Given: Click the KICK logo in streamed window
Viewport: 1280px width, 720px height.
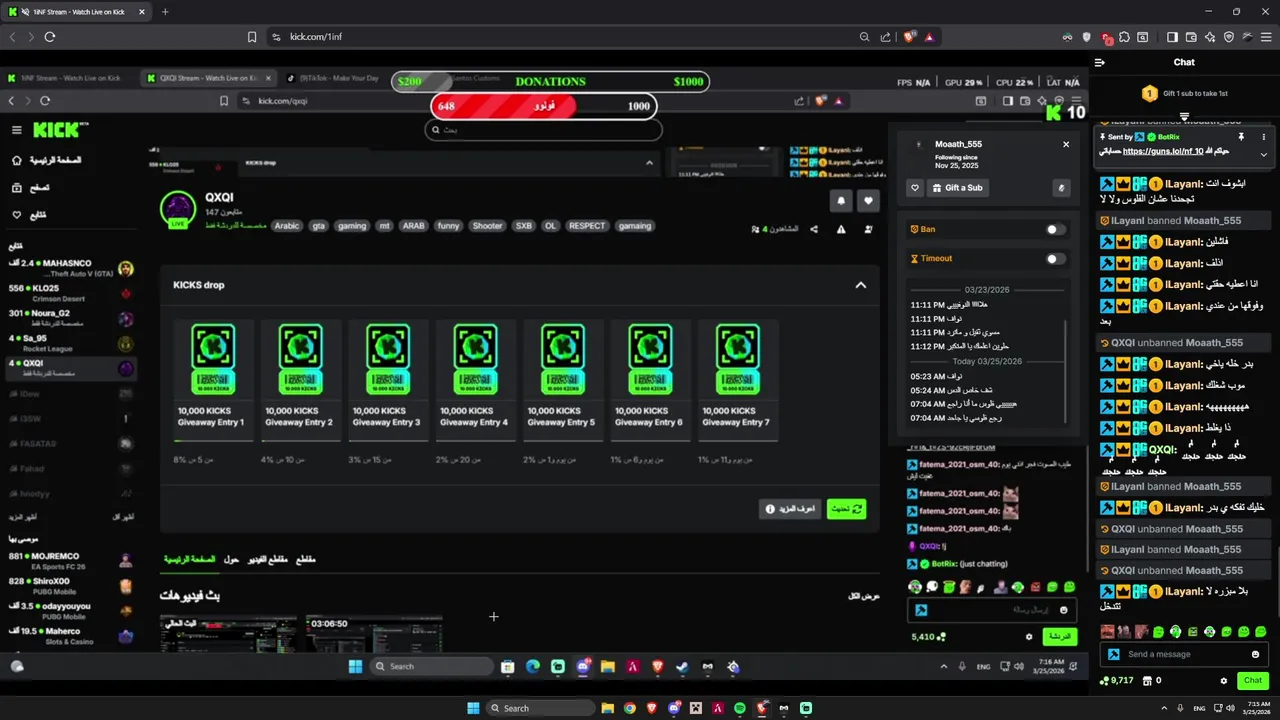Looking at the screenshot, I should [x=58, y=130].
